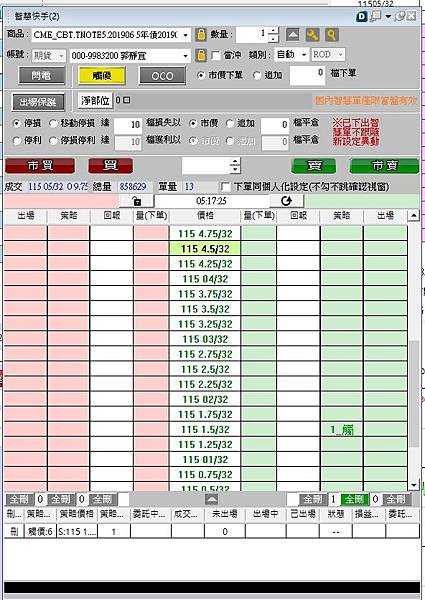425x600 pixels.
Task: Click the S:115 1... strategy price cell
Action: (x=77, y=532)
